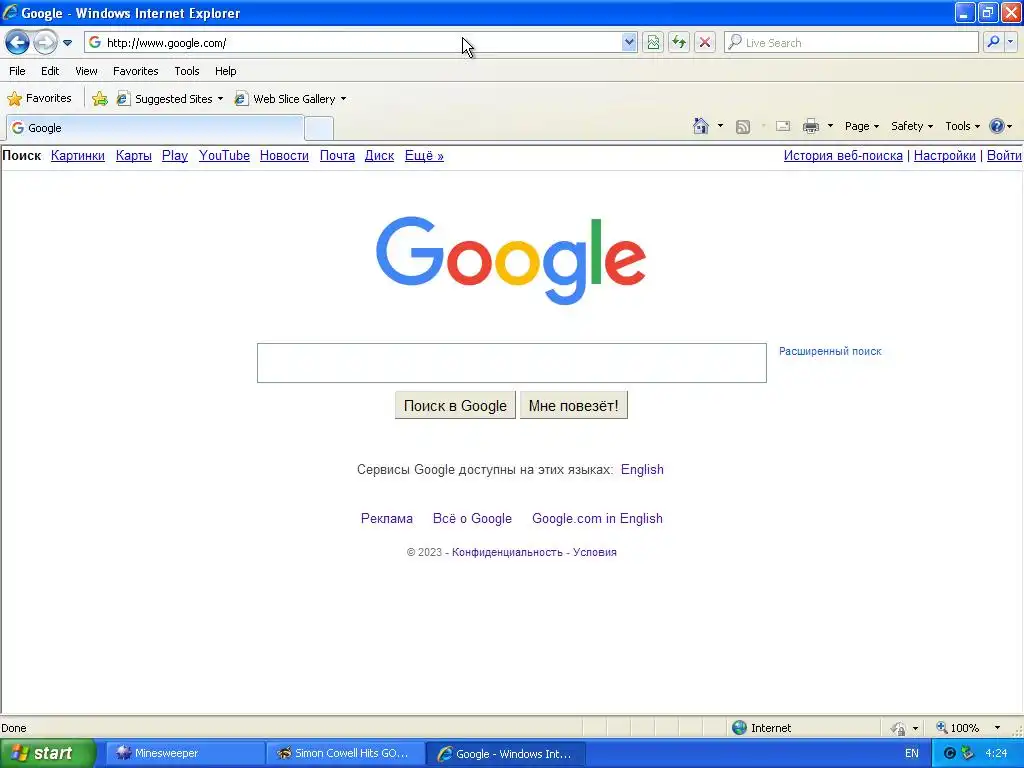Select the Google browser tab
Viewport: 1024px width, 768px height.
tap(155, 128)
